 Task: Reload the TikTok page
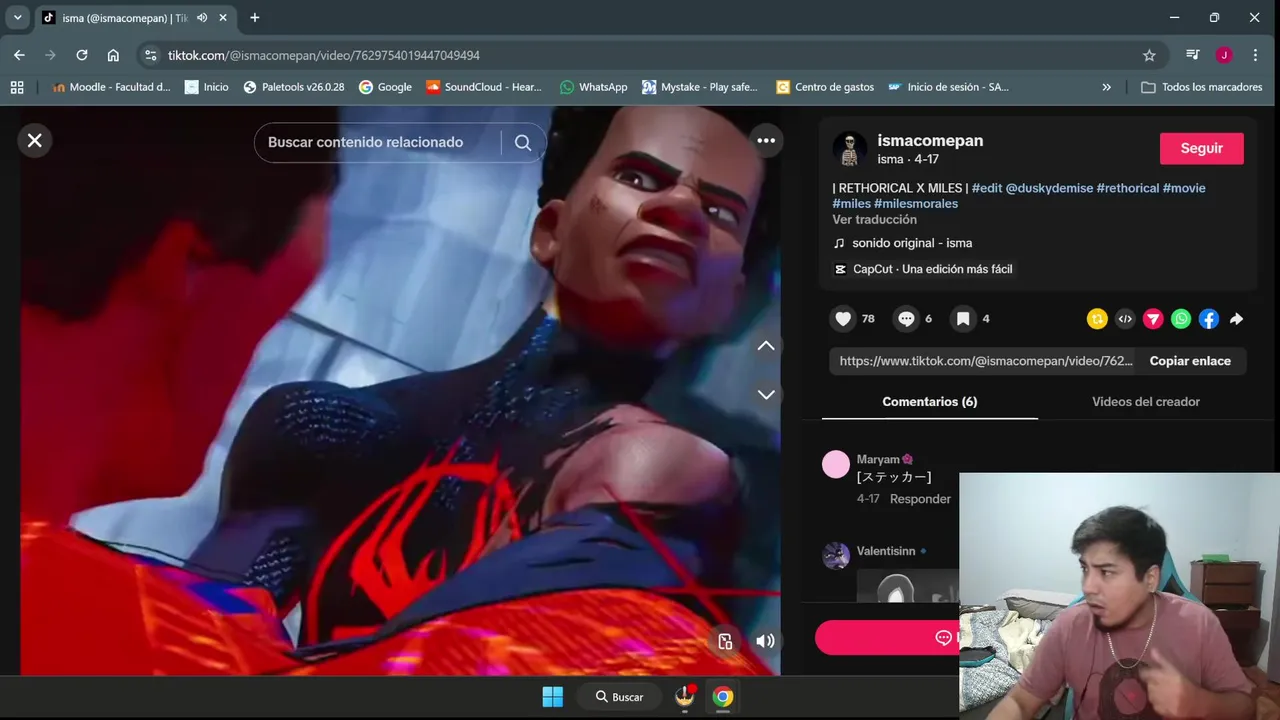click(82, 55)
